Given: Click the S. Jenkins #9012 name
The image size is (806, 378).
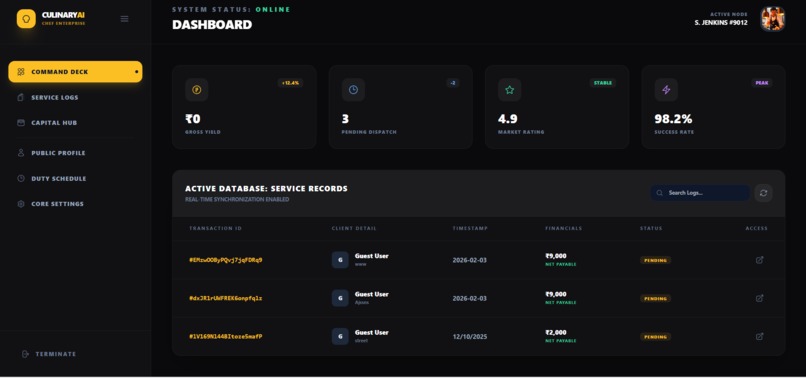Looking at the screenshot, I should tap(721, 23).
